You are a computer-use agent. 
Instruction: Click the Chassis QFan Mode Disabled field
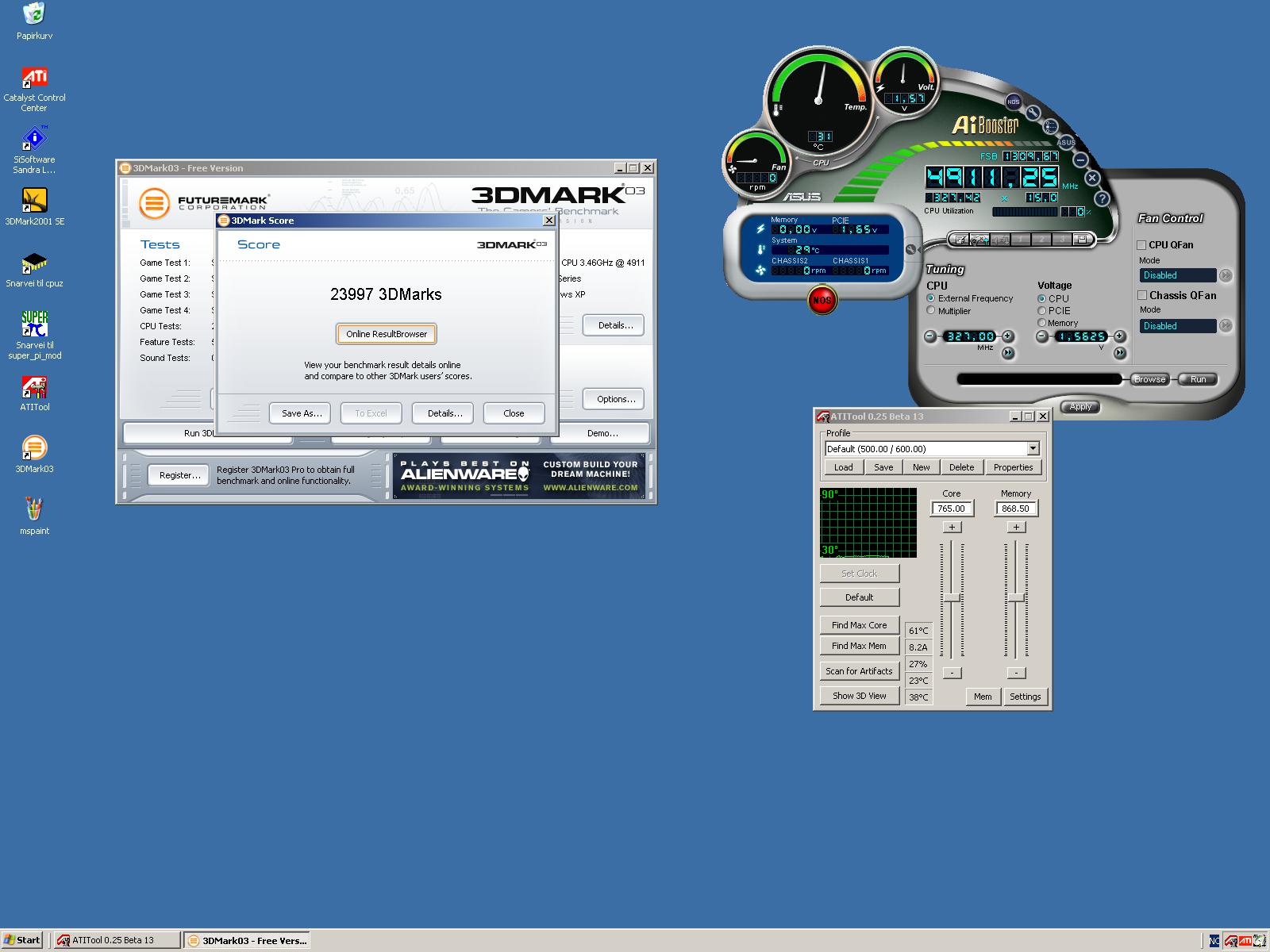click(x=1178, y=326)
